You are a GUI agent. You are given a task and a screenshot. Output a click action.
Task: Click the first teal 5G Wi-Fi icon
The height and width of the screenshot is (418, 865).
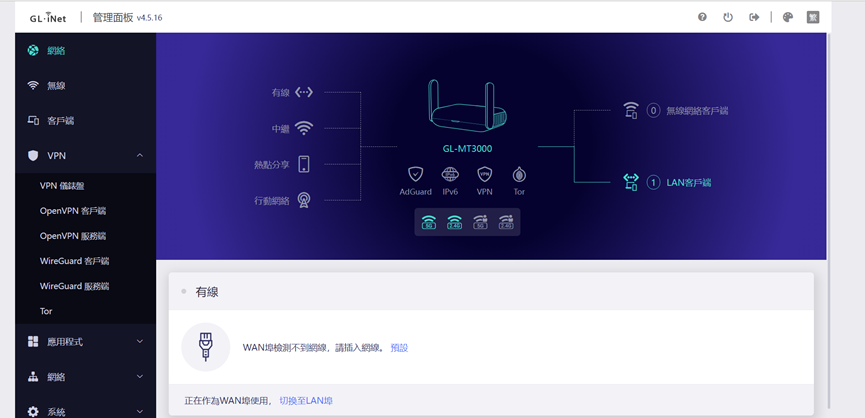(x=428, y=222)
